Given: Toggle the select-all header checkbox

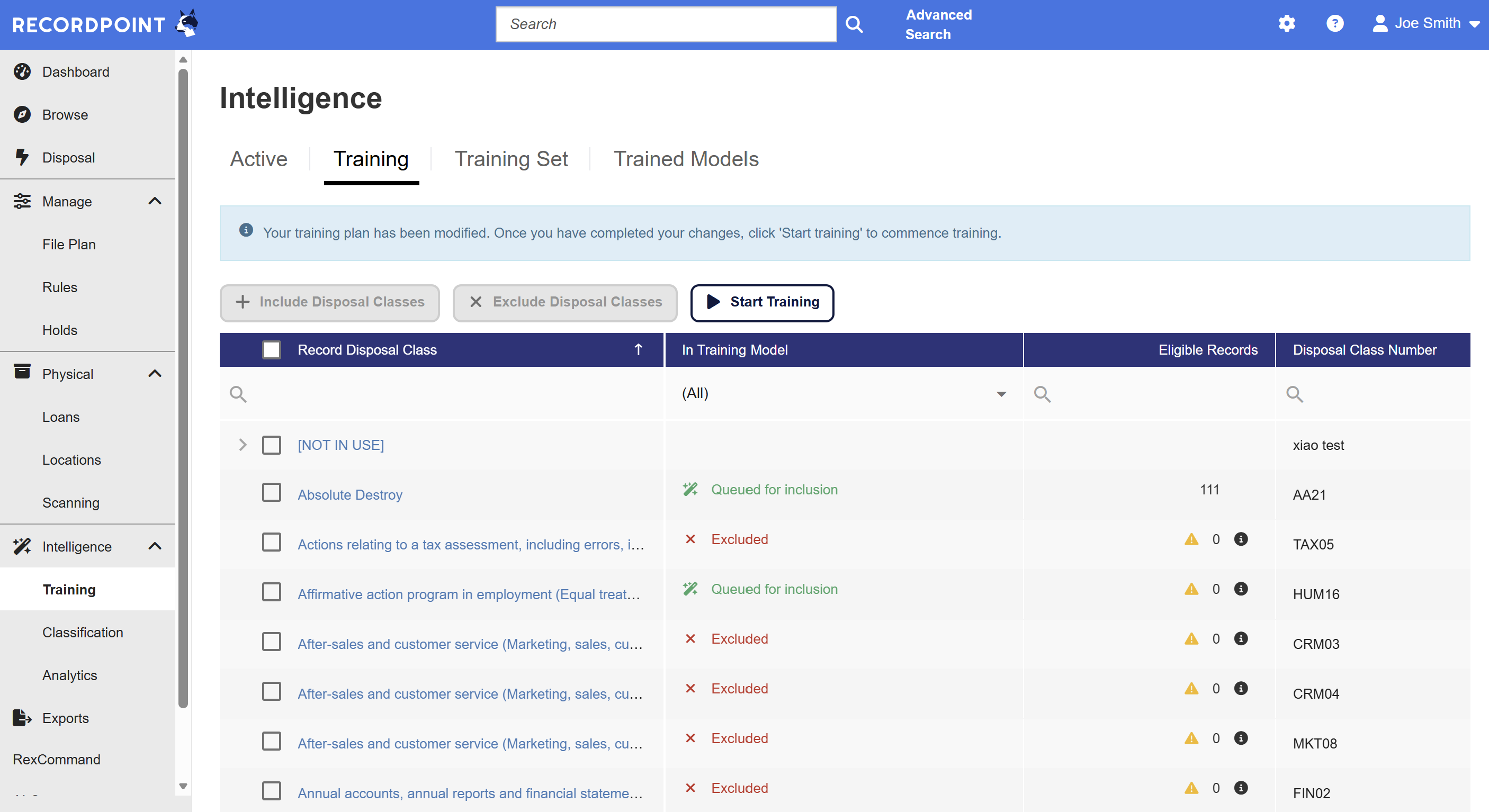Looking at the screenshot, I should 271,350.
